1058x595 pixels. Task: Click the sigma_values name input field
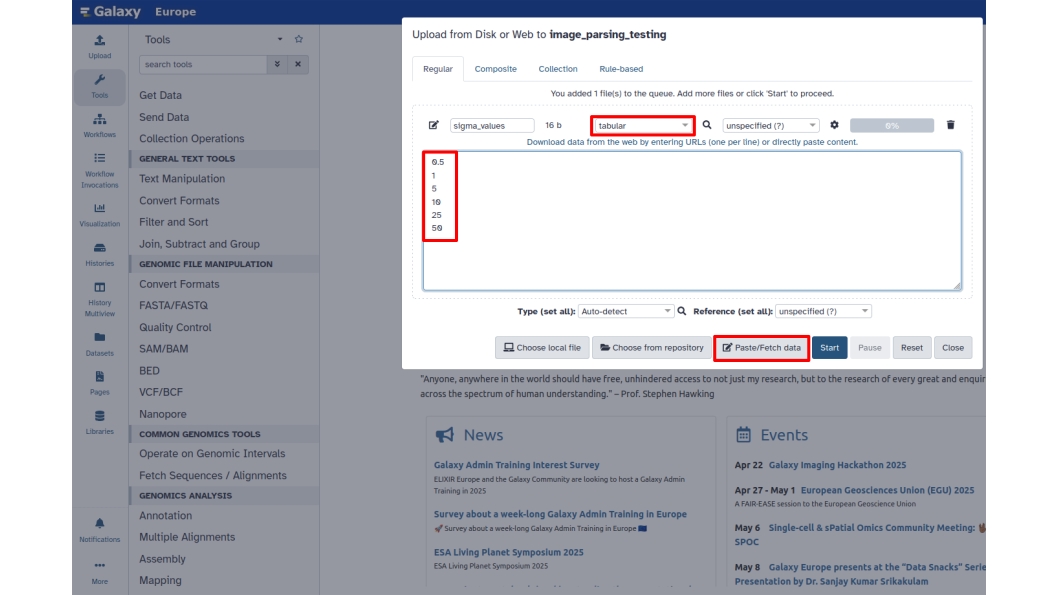[492, 125]
